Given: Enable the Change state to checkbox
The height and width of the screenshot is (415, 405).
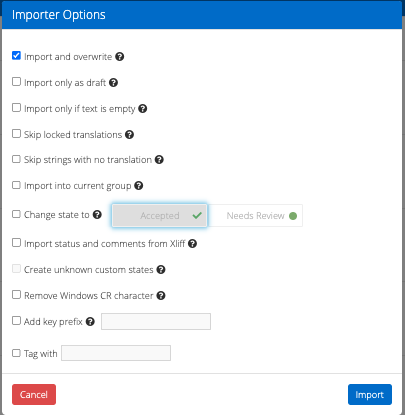Looking at the screenshot, I should point(16,214).
